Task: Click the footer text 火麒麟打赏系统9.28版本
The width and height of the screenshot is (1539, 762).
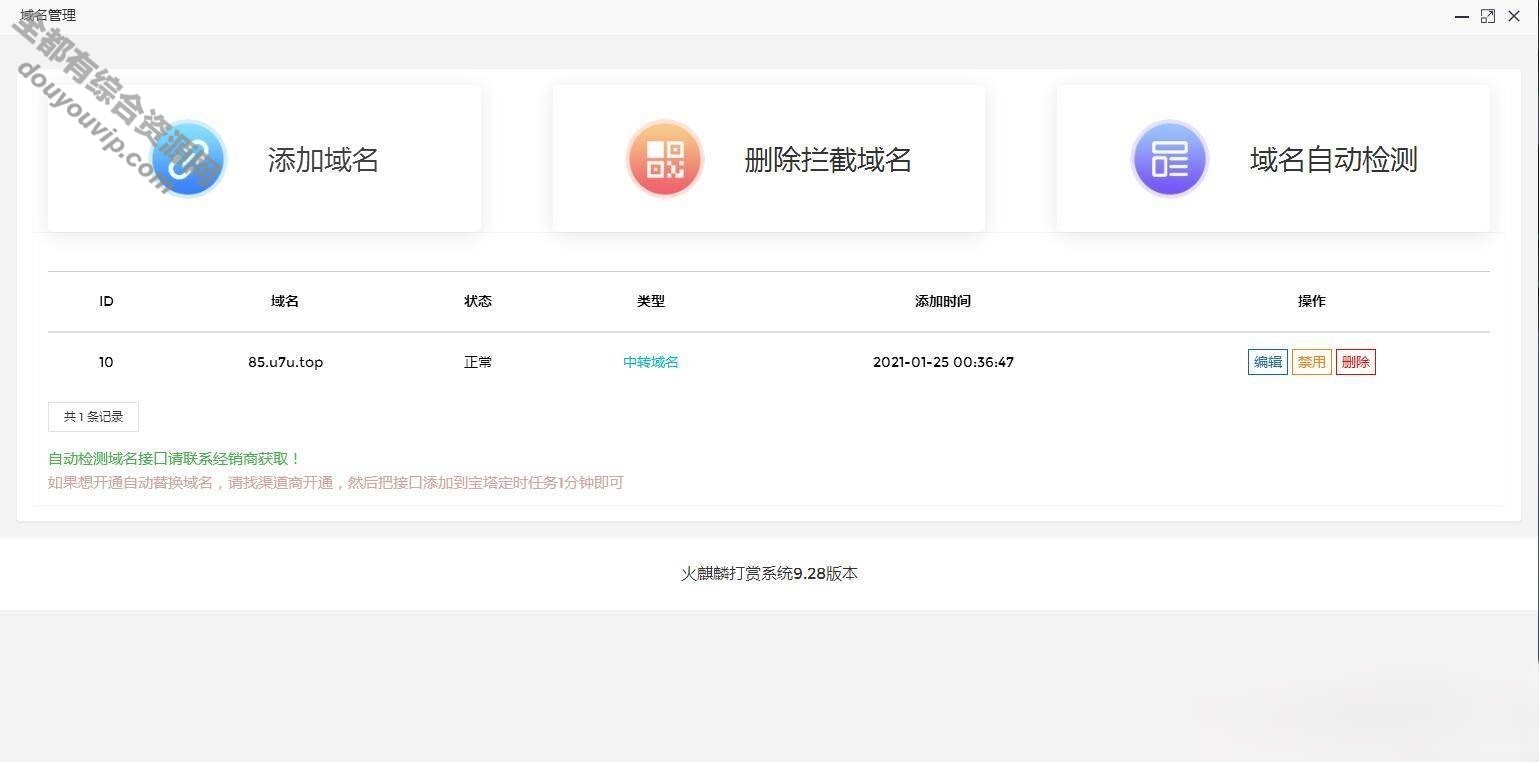Action: 770,574
